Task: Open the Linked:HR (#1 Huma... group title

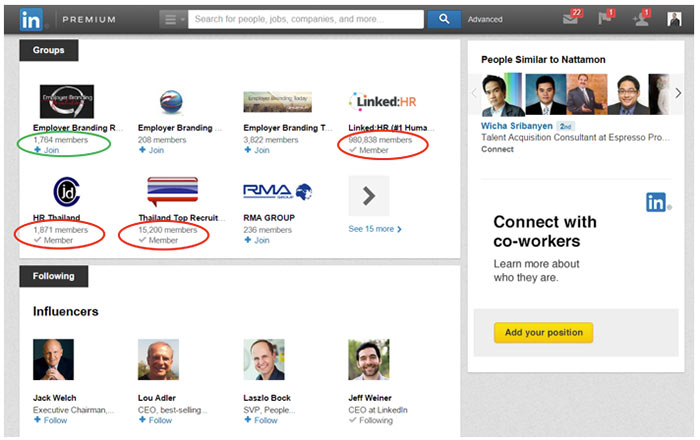Action: pos(391,128)
